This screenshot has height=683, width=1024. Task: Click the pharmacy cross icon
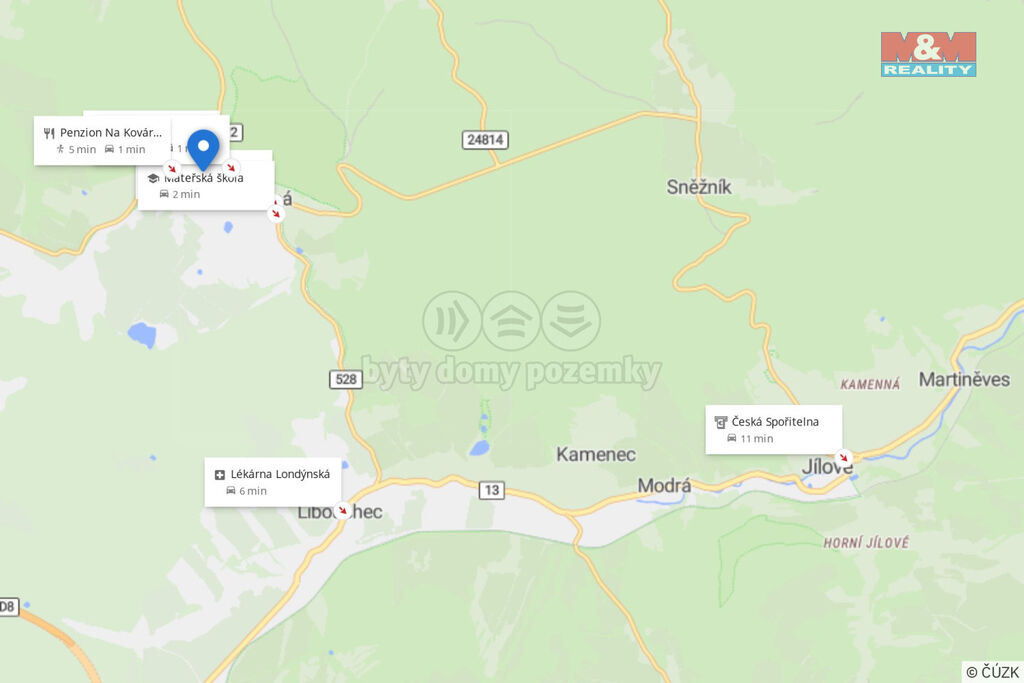coord(219,475)
